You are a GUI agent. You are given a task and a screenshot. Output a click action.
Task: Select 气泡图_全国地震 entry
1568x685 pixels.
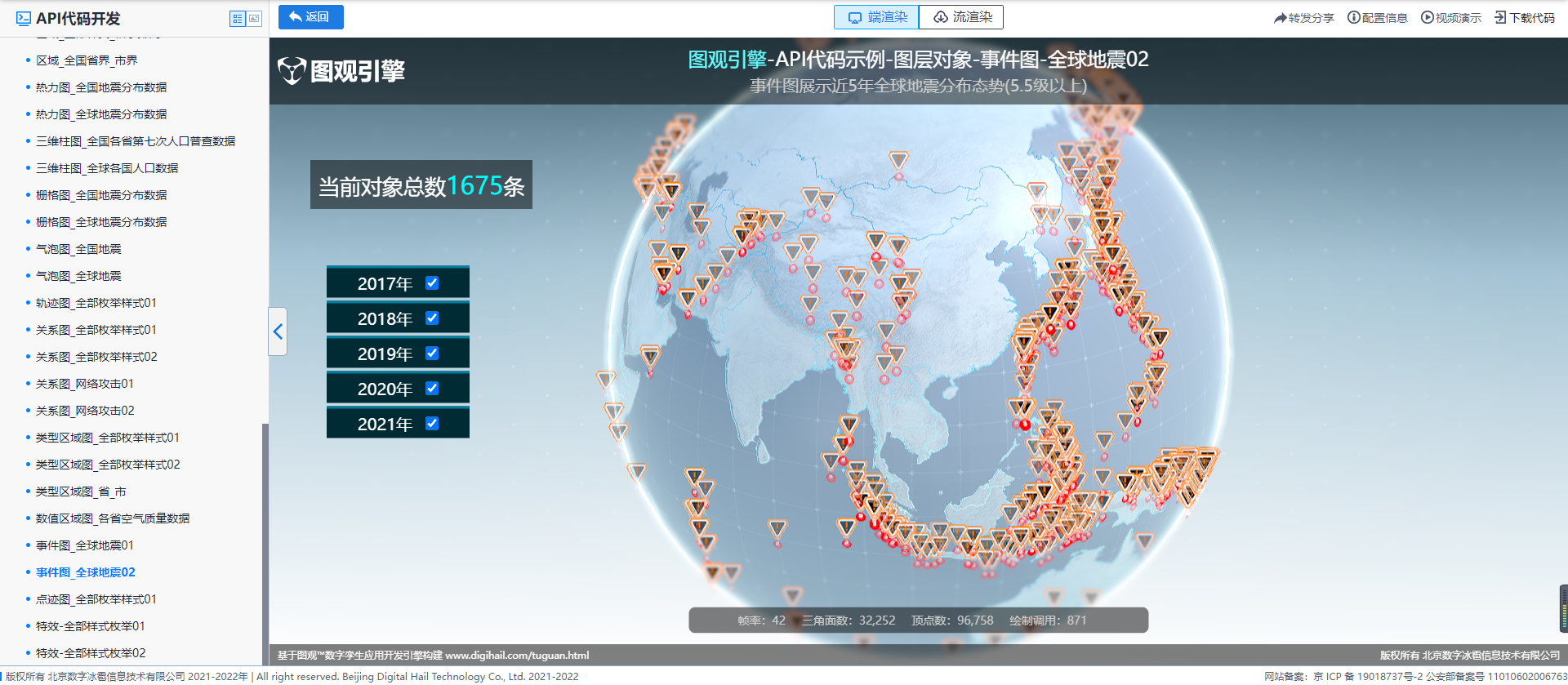78,249
